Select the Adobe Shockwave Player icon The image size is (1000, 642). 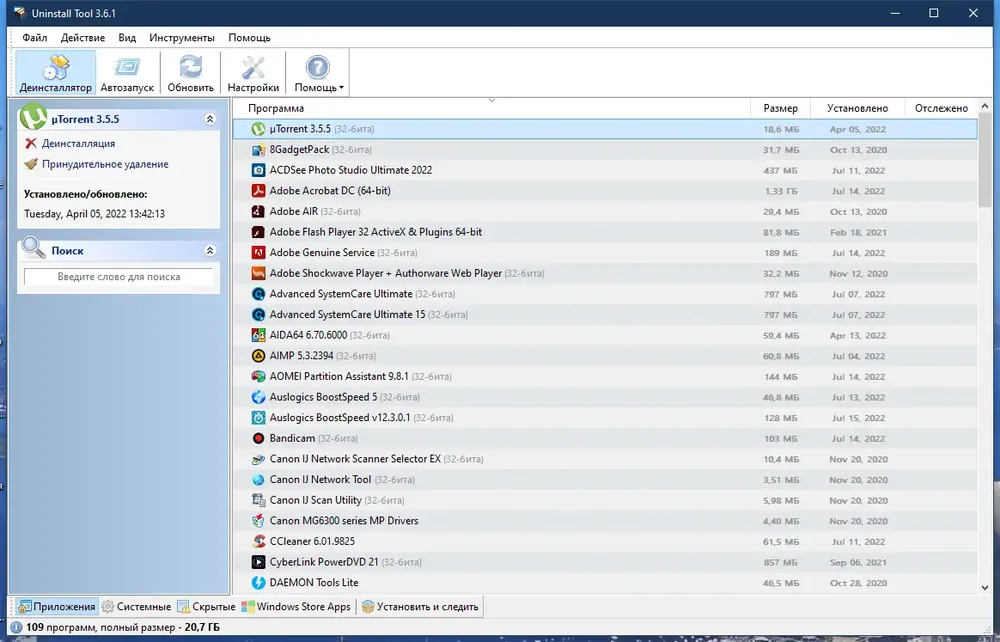coord(258,274)
